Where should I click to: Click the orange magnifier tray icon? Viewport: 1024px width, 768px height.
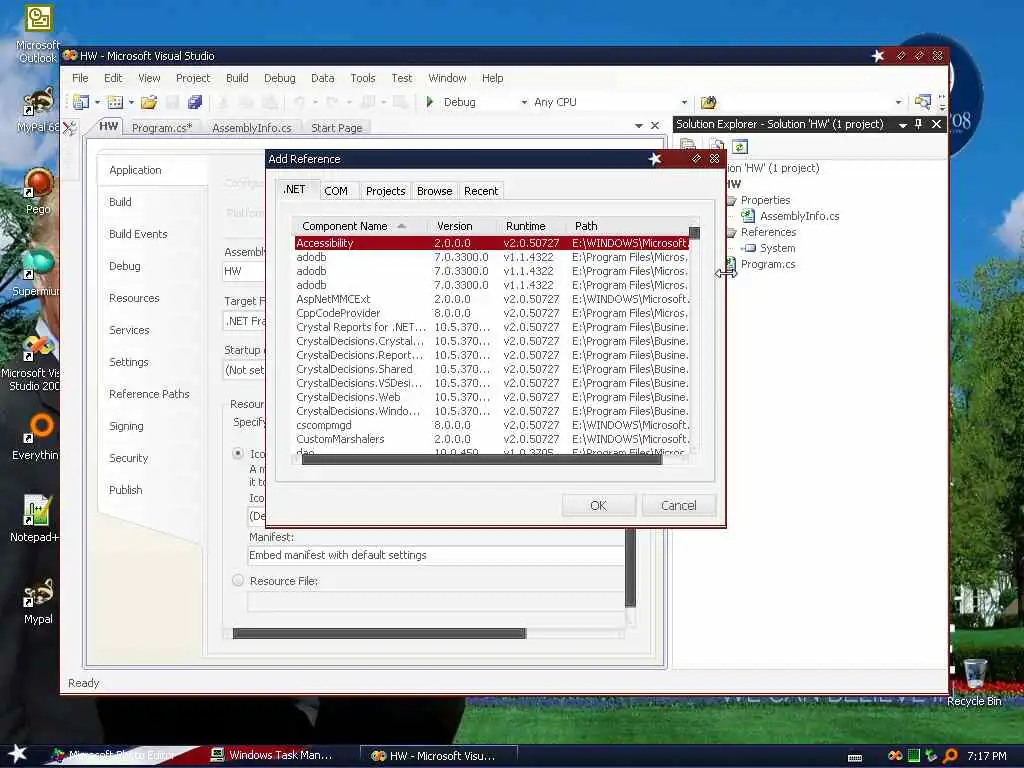point(950,756)
